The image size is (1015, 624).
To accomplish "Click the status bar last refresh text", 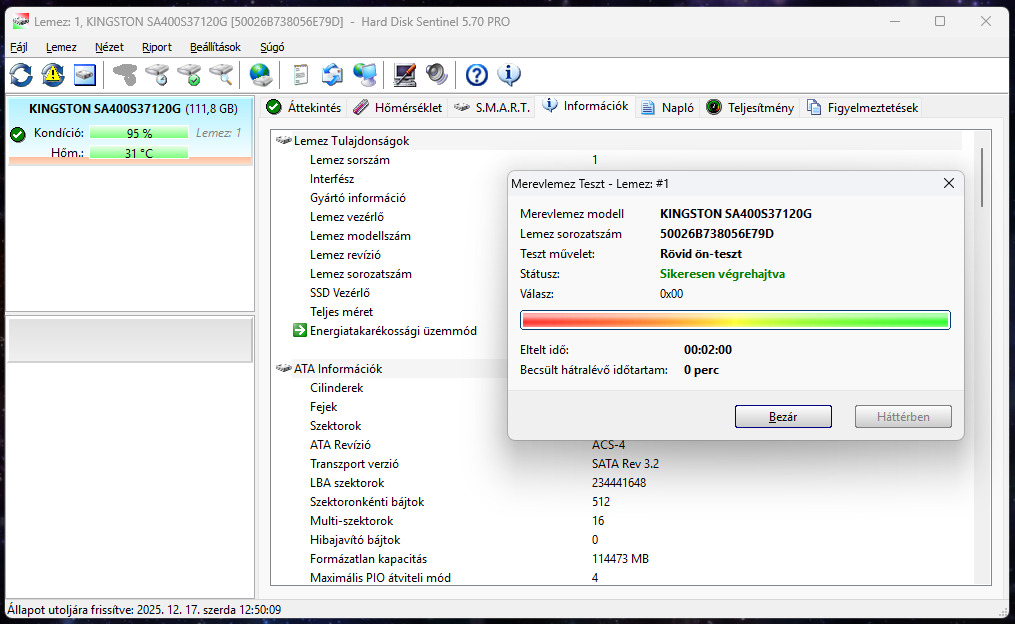I will tap(144, 610).
